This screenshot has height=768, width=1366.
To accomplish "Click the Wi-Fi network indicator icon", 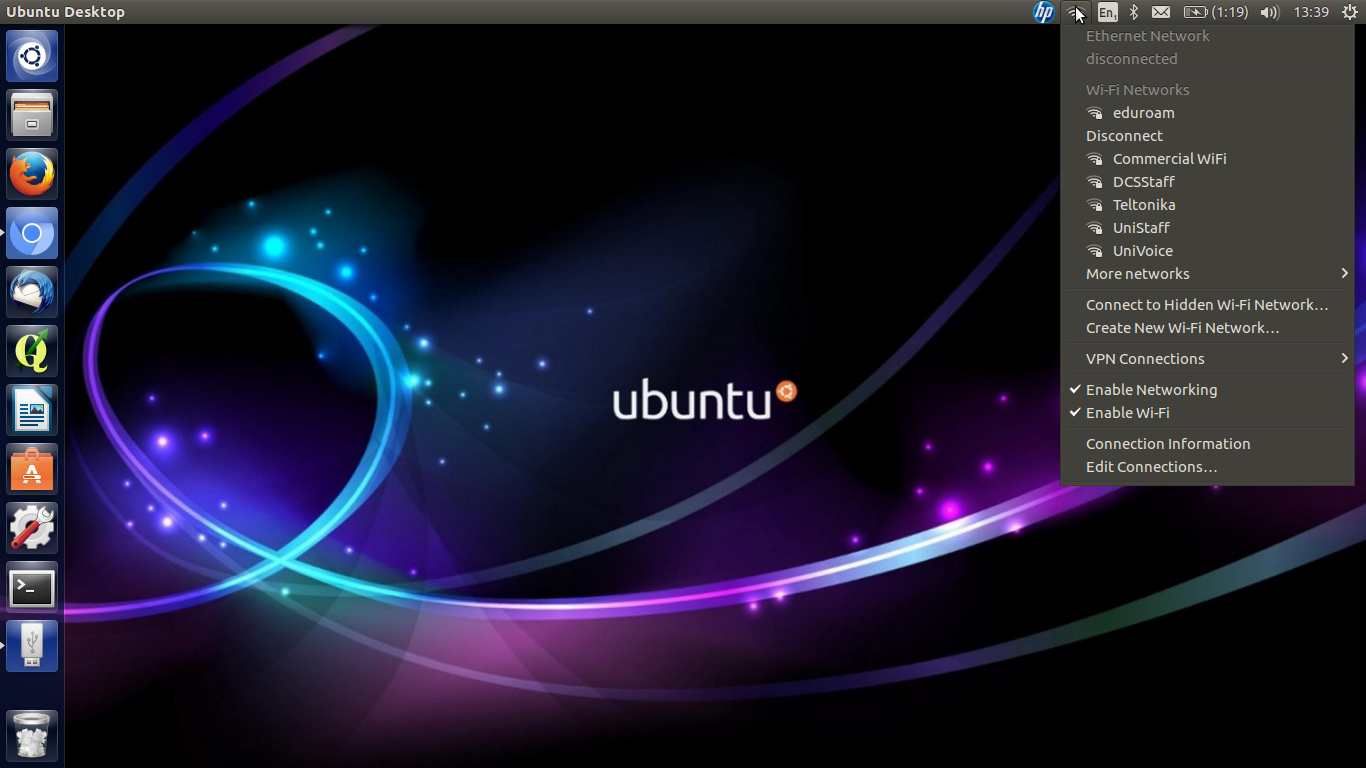I will (x=1076, y=12).
